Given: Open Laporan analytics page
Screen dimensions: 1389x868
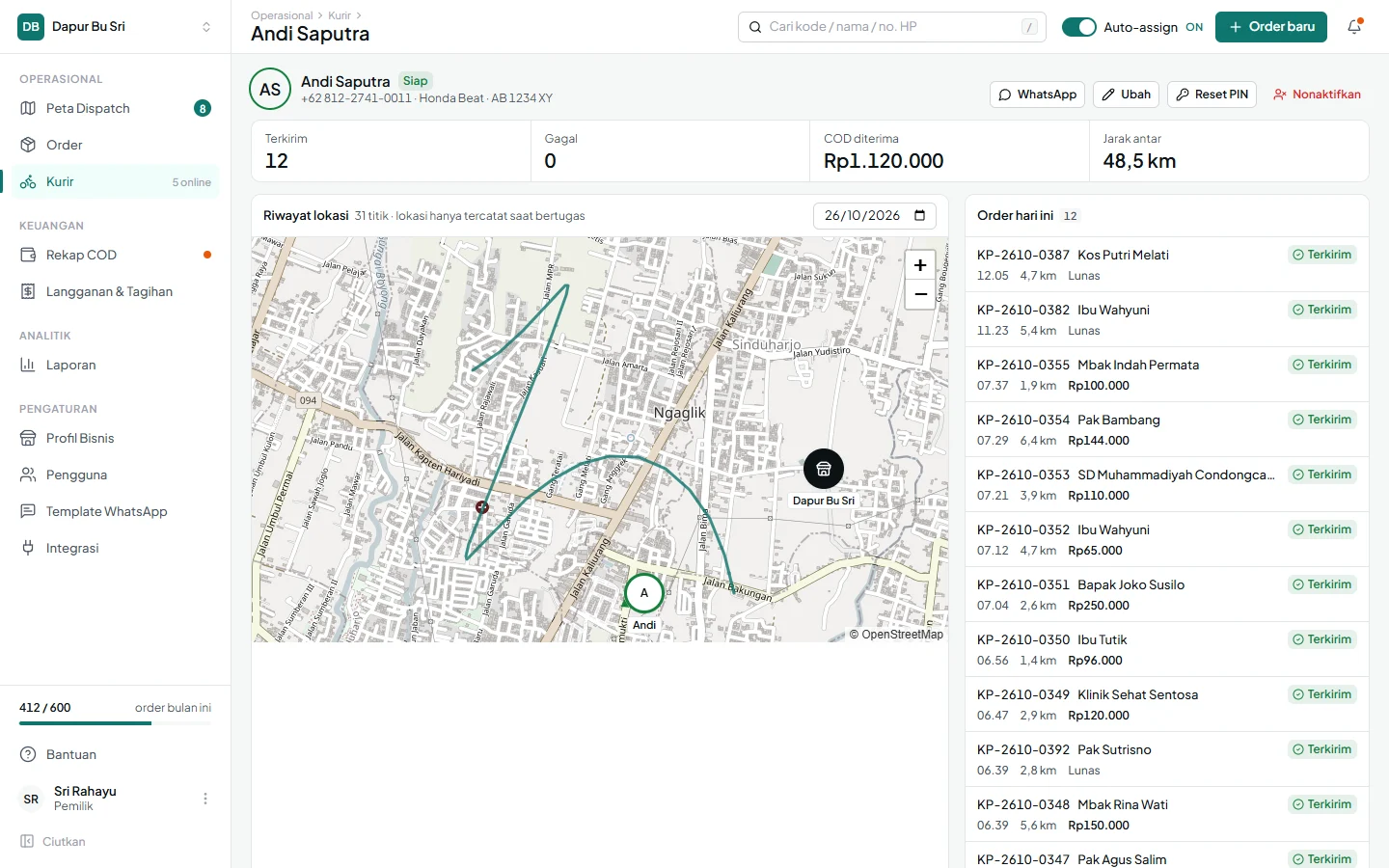Looking at the screenshot, I should coord(115,365).
